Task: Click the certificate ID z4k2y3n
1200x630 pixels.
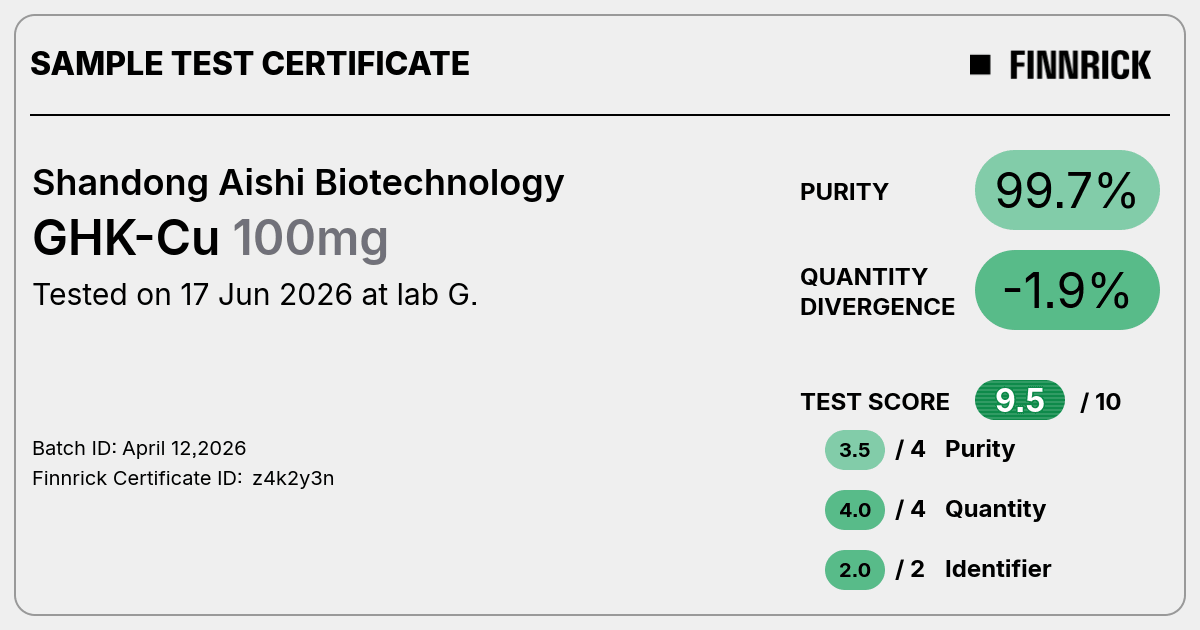Action: pos(293,478)
